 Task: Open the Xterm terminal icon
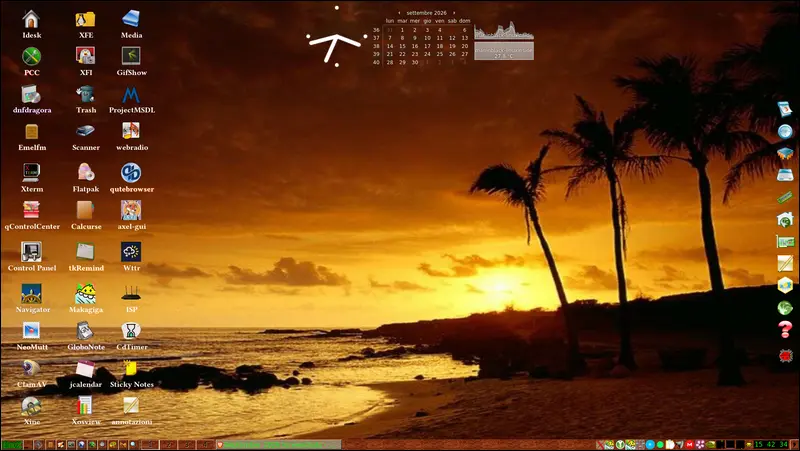point(31,172)
